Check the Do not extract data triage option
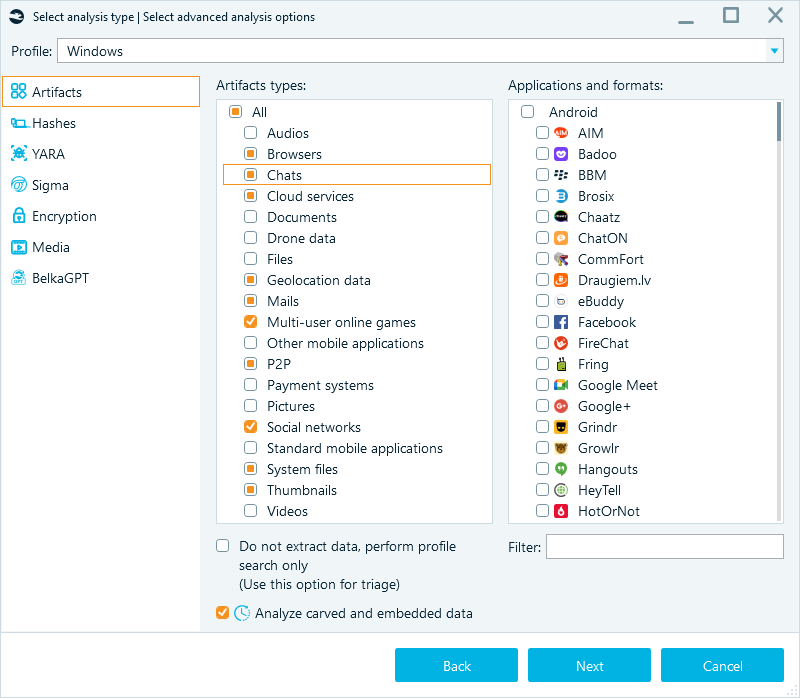The image size is (800, 698). coord(222,545)
